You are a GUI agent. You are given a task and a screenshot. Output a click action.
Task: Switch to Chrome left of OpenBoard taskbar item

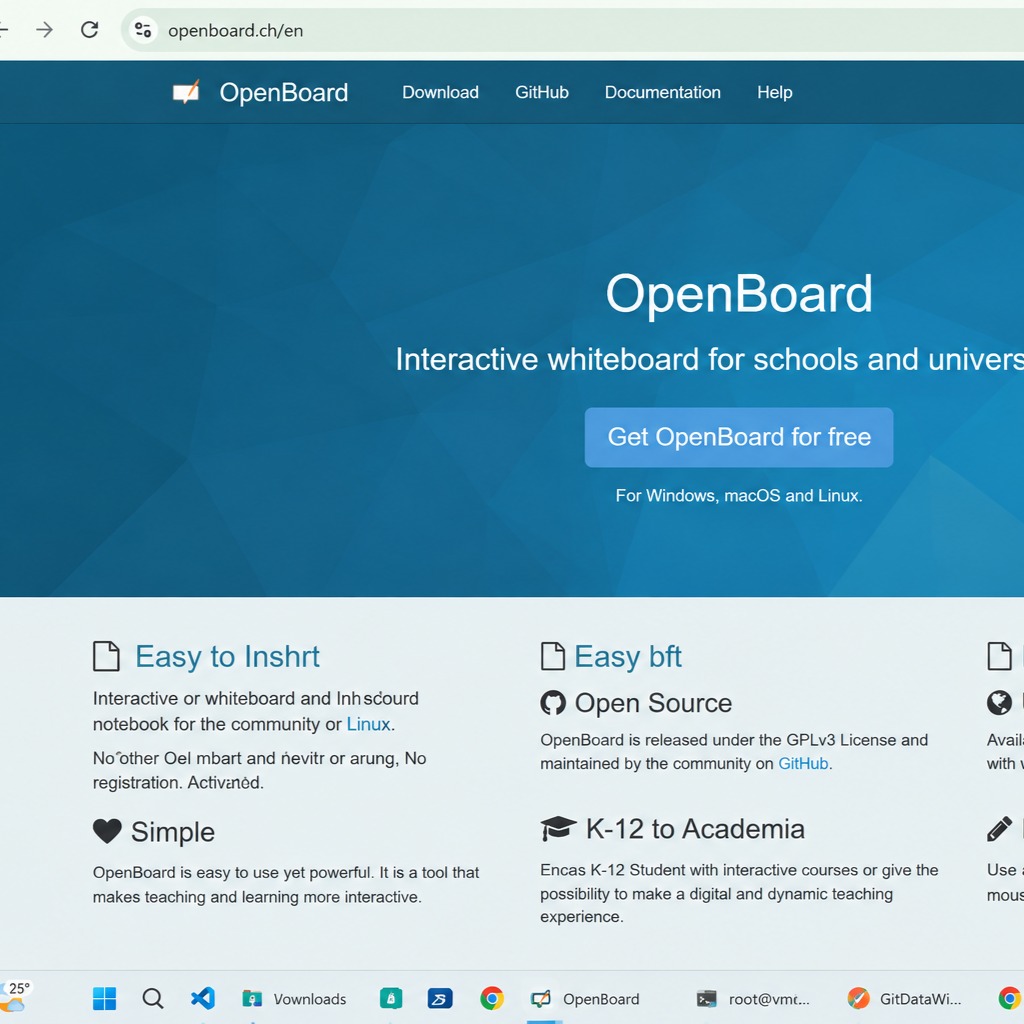(x=492, y=999)
